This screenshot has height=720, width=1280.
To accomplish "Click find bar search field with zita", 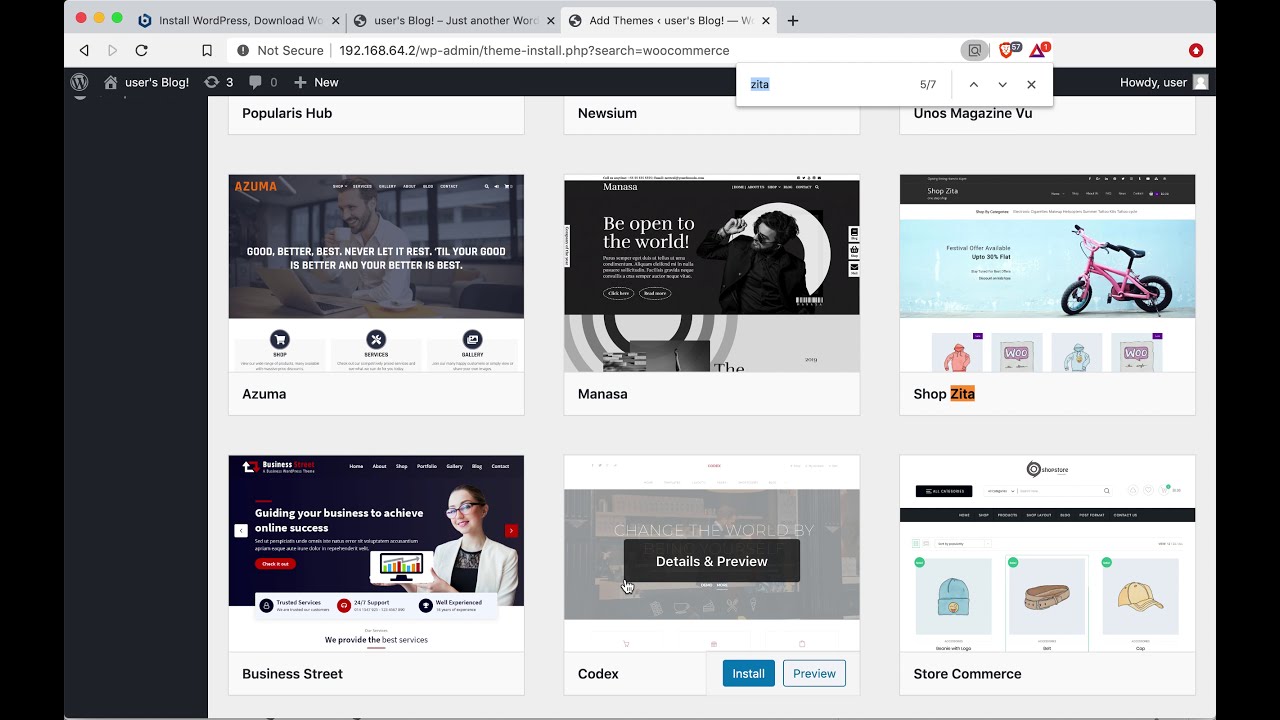I will tap(830, 85).
